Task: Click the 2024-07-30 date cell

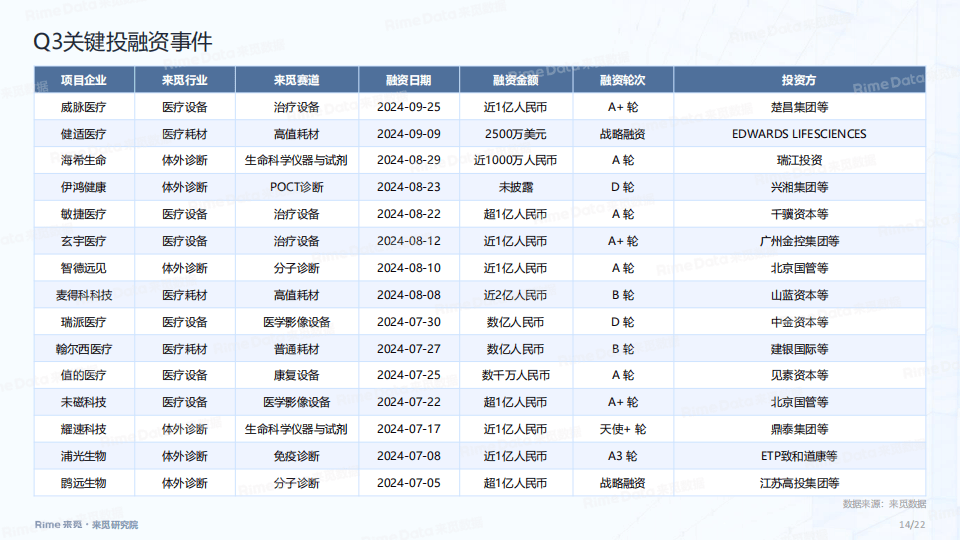Action: pos(409,322)
